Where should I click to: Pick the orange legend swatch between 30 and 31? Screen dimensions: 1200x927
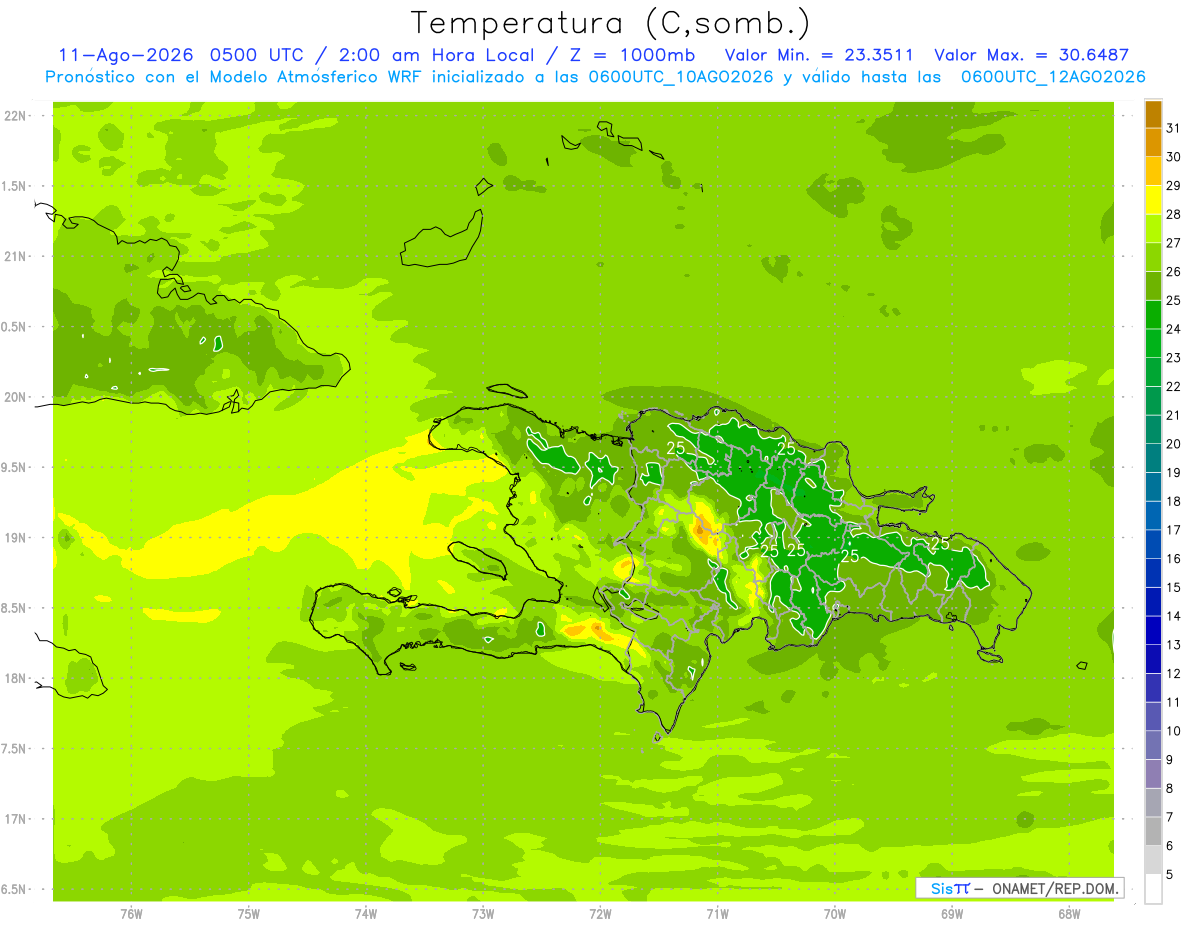click(x=1153, y=142)
